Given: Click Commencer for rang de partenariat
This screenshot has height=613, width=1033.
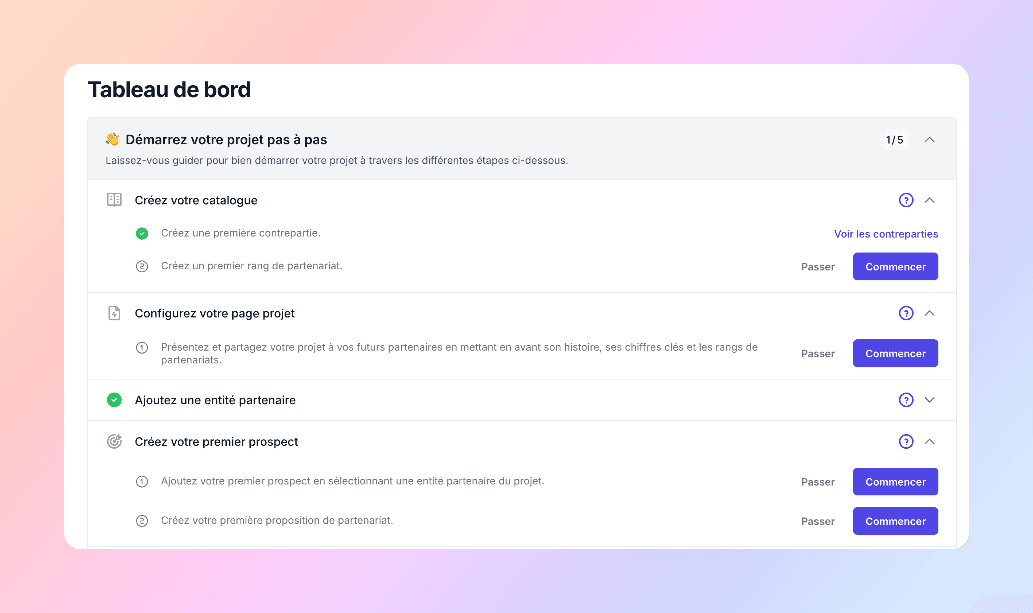Looking at the screenshot, I should (x=895, y=266).
